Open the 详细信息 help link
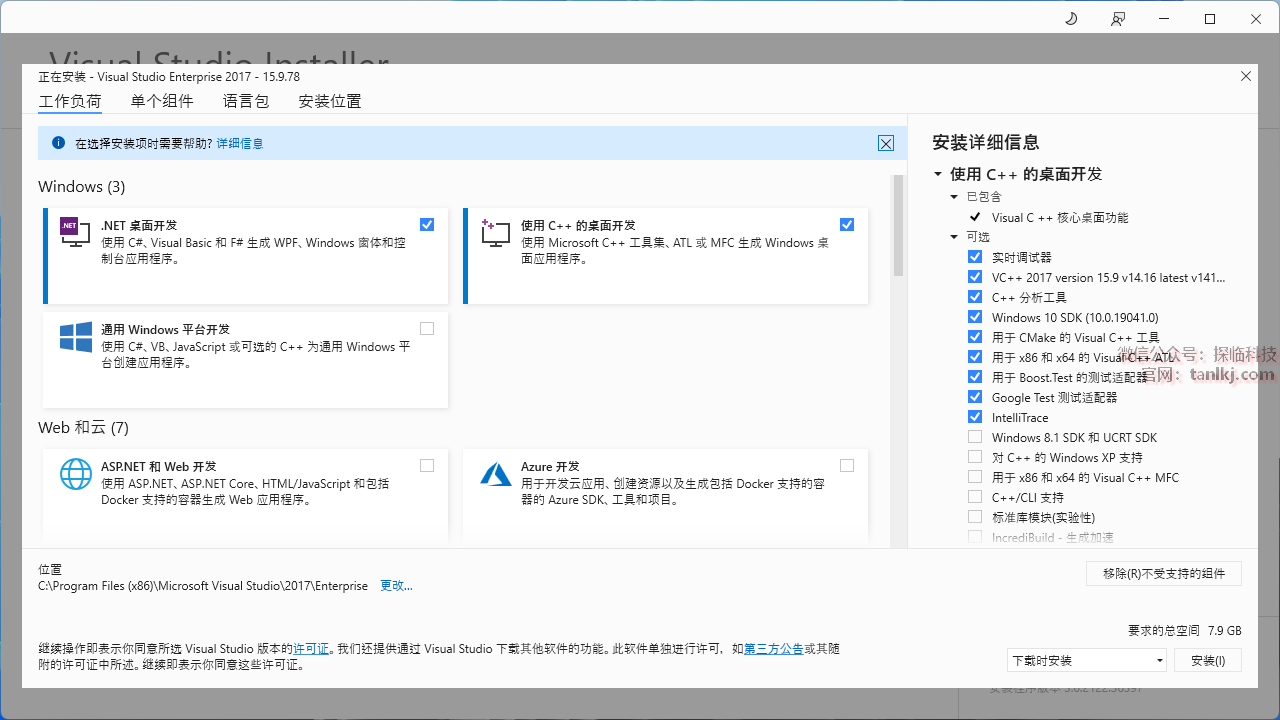The width and height of the screenshot is (1280, 720). tap(240, 143)
